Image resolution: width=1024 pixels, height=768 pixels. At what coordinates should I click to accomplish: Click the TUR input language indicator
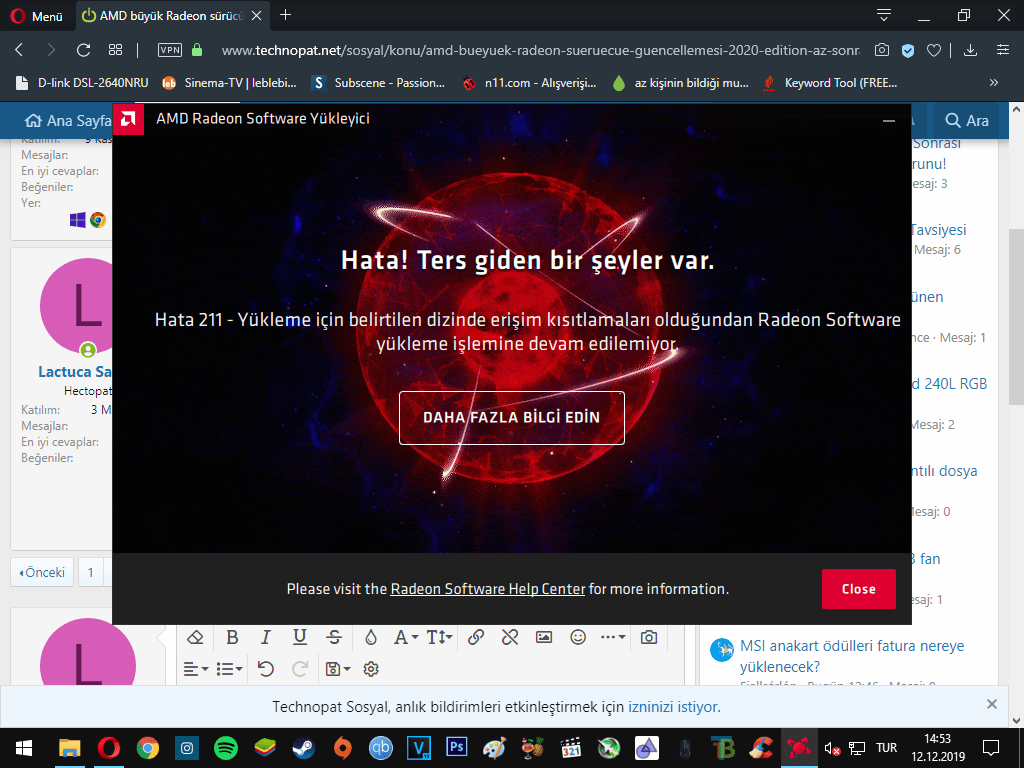point(886,748)
